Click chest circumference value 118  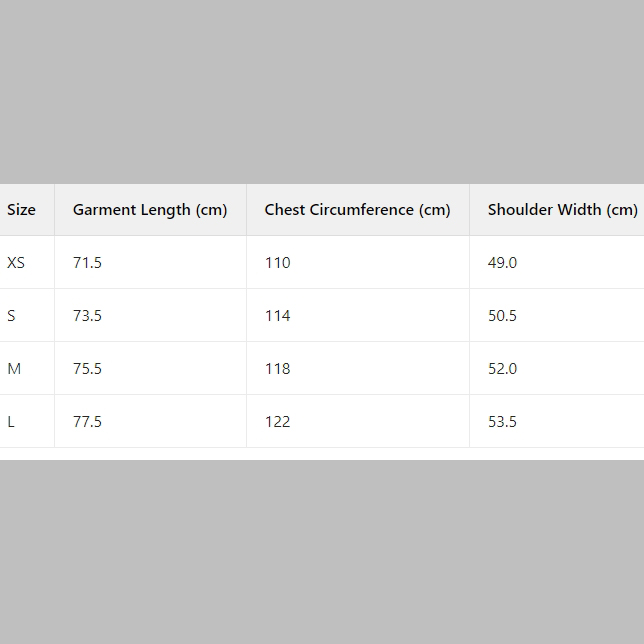point(277,369)
